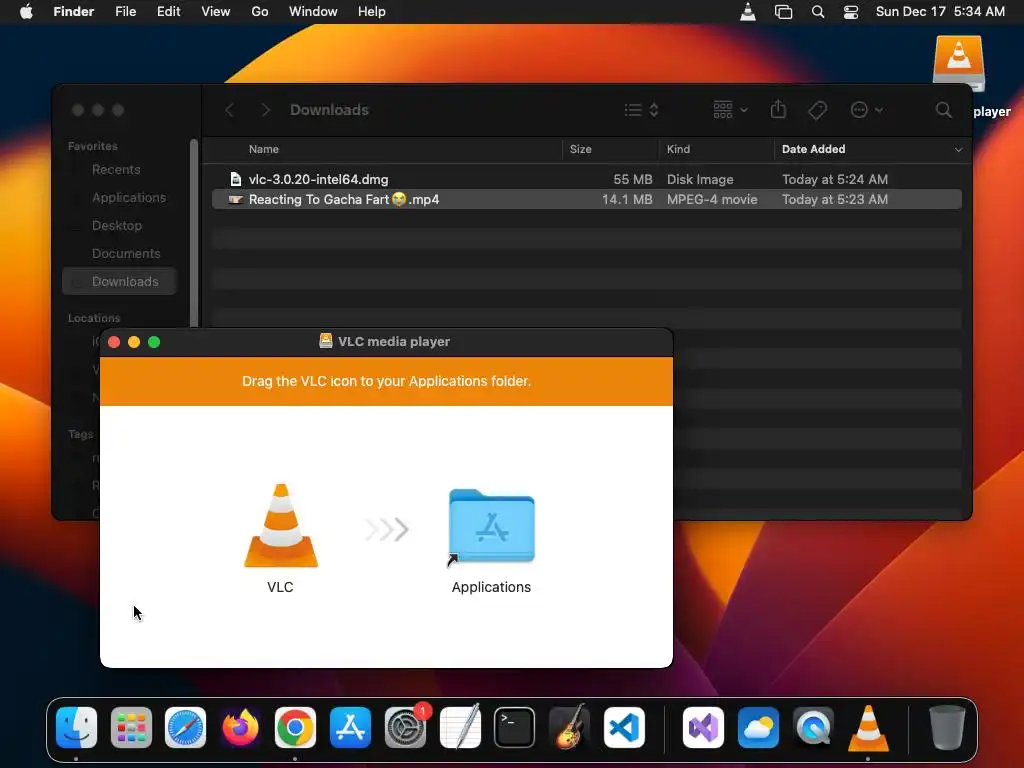1024x768 pixels.
Task: Open Finder from the Dock
Action: (x=76, y=727)
